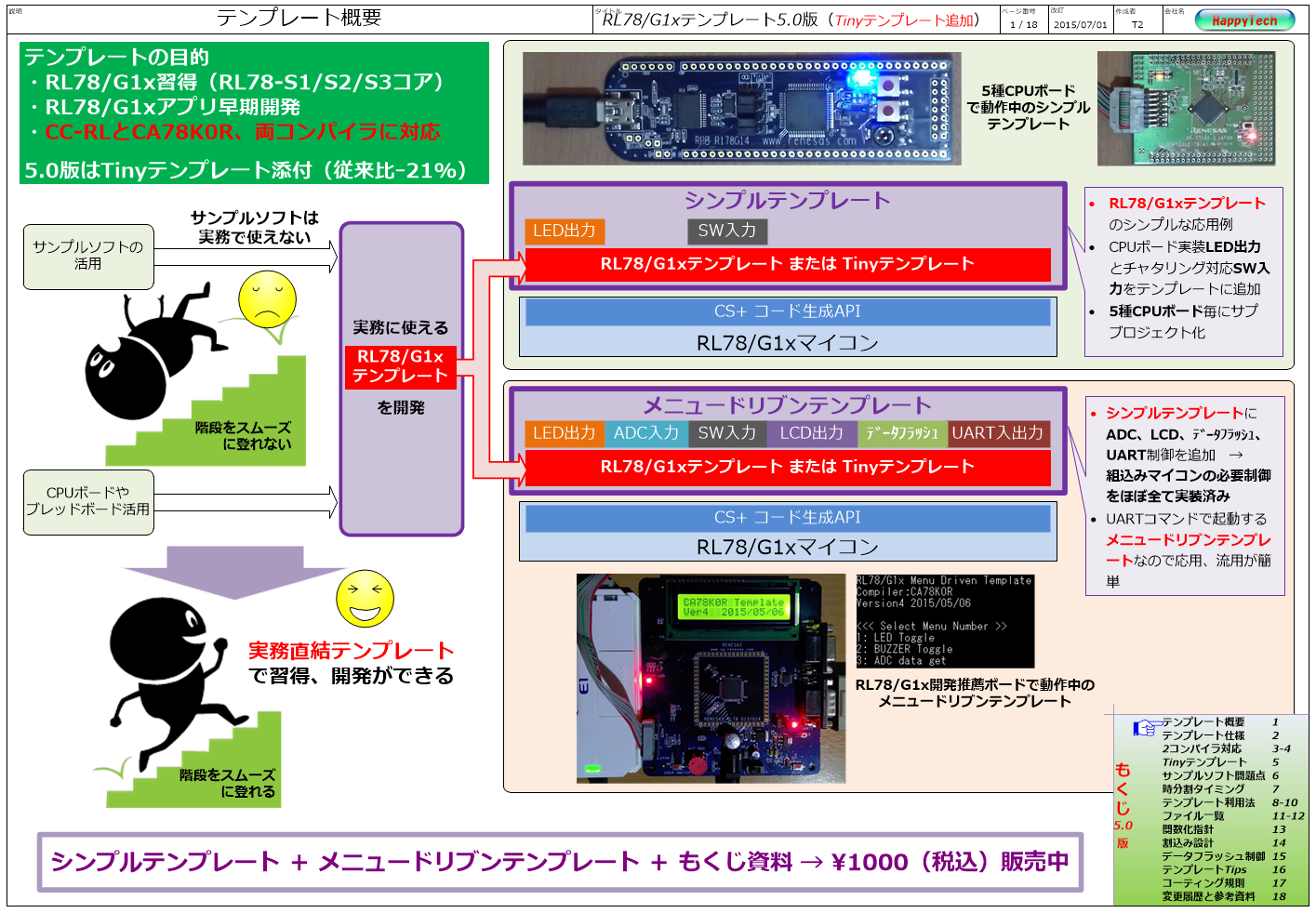Toggle the SW入力 block in シンプルテンプレート
The image size is (1316, 913).
(726, 232)
